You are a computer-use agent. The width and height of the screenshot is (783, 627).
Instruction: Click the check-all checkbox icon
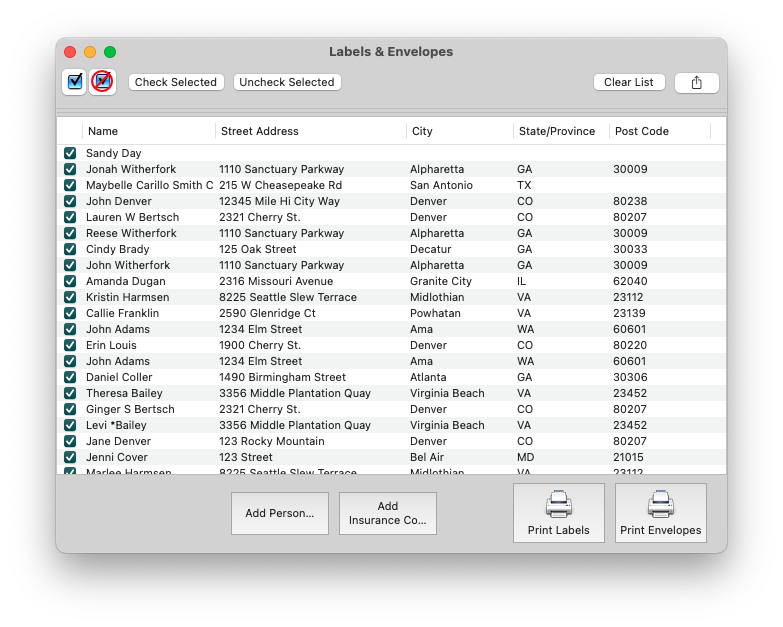click(x=74, y=81)
